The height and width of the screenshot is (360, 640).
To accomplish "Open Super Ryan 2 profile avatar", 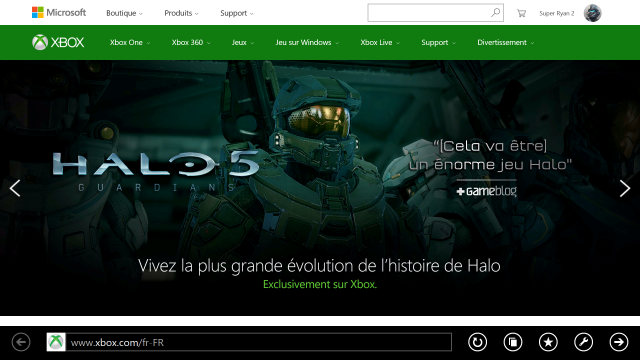I will coord(592,13).
